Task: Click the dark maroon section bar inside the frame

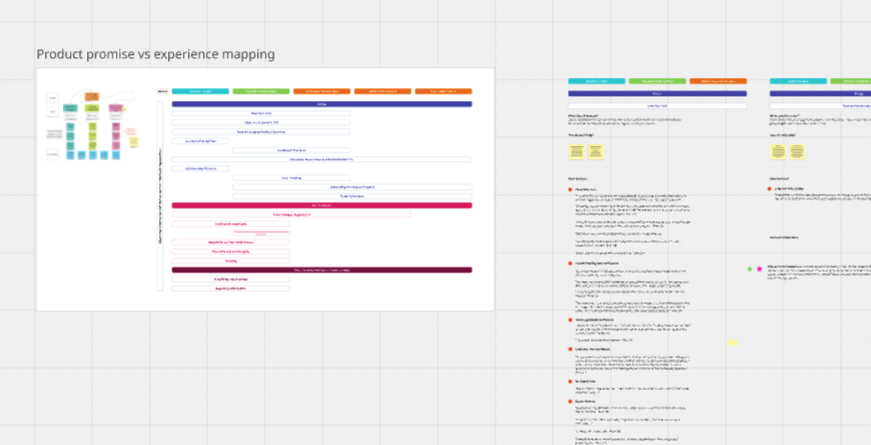Action: [321, 270]
